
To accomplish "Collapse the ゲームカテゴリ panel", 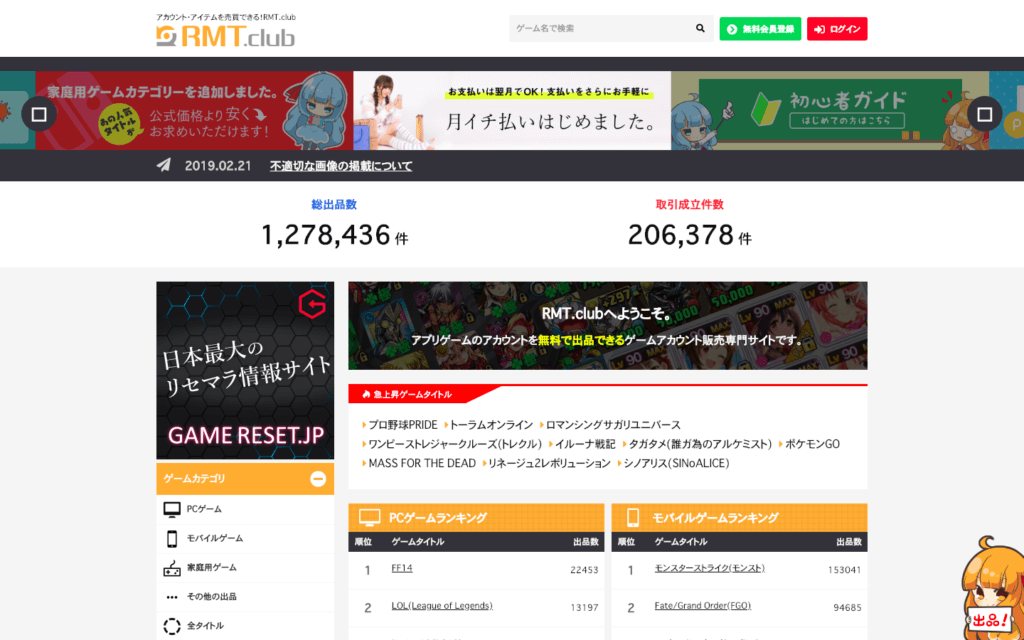I will pos(318,479).
